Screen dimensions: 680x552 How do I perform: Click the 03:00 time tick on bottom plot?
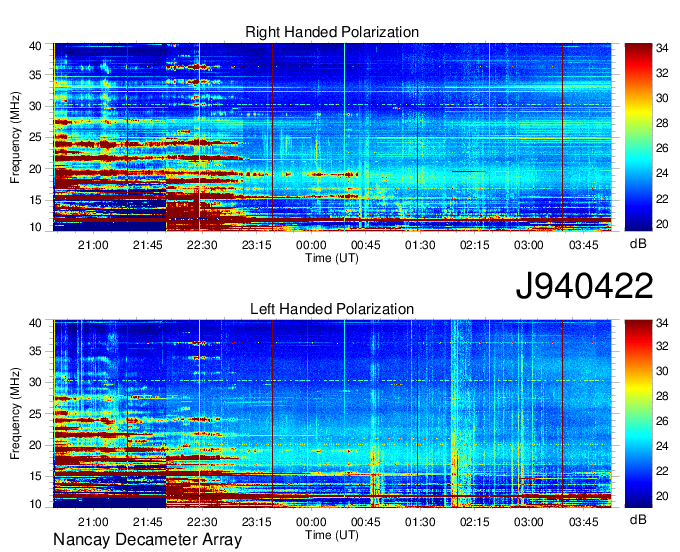(529, 522)
